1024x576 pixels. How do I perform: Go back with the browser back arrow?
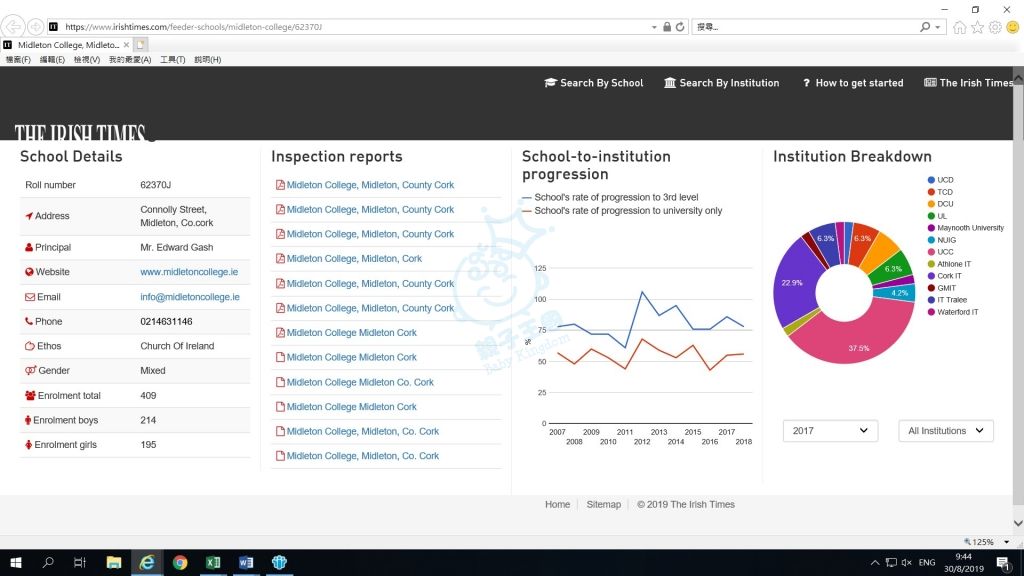click(x=12, y=26)
